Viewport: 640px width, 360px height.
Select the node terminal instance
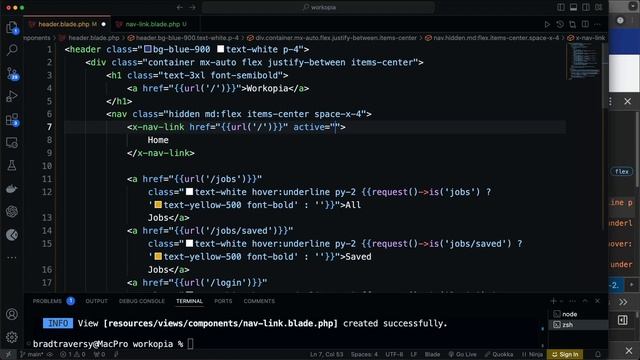pos(569,314)
